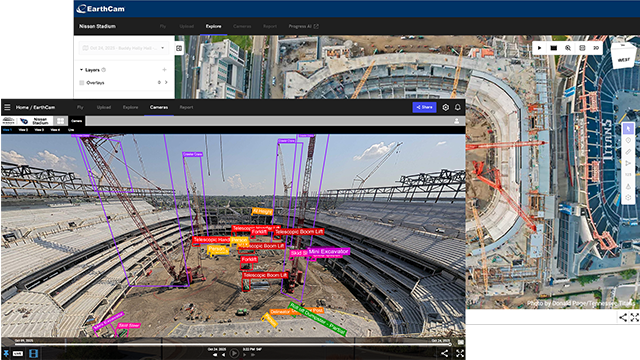Open the Fly tab in the Cameras window
640x360 pixels.
tap(80, 107)
